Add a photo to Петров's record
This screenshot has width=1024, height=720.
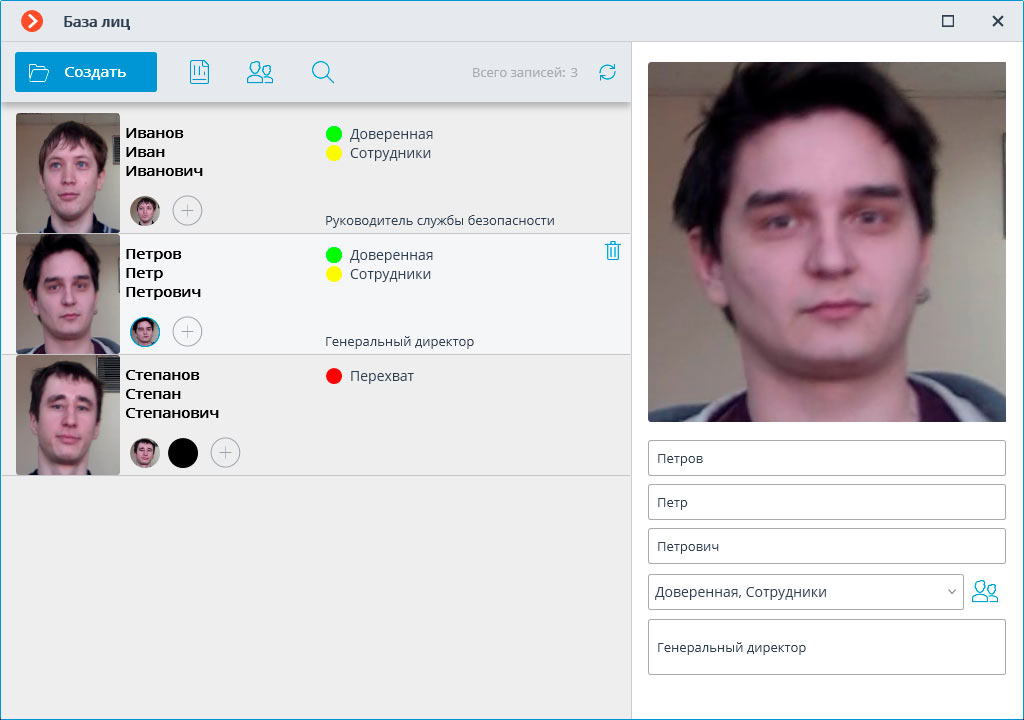click(x=187, y=331)
